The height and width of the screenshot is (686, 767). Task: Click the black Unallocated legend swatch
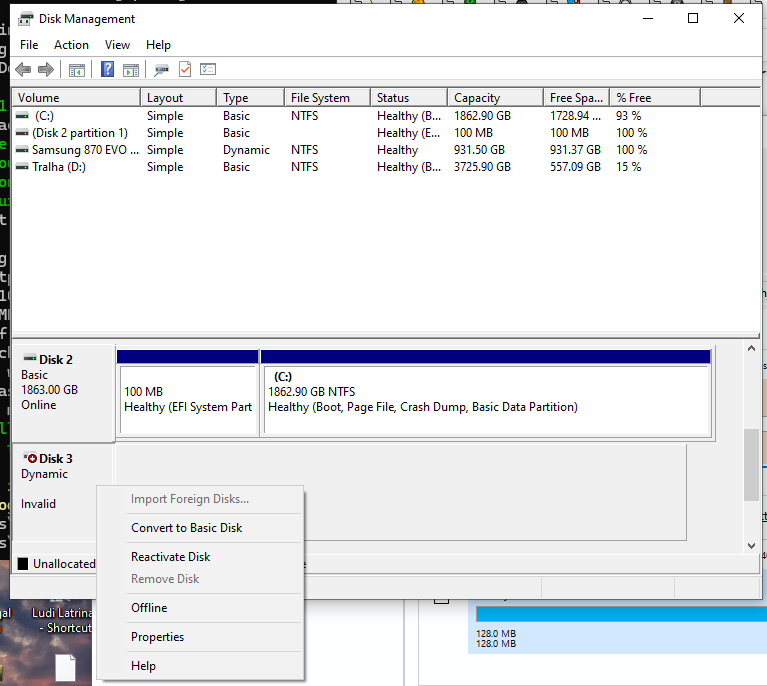(23, 564)
